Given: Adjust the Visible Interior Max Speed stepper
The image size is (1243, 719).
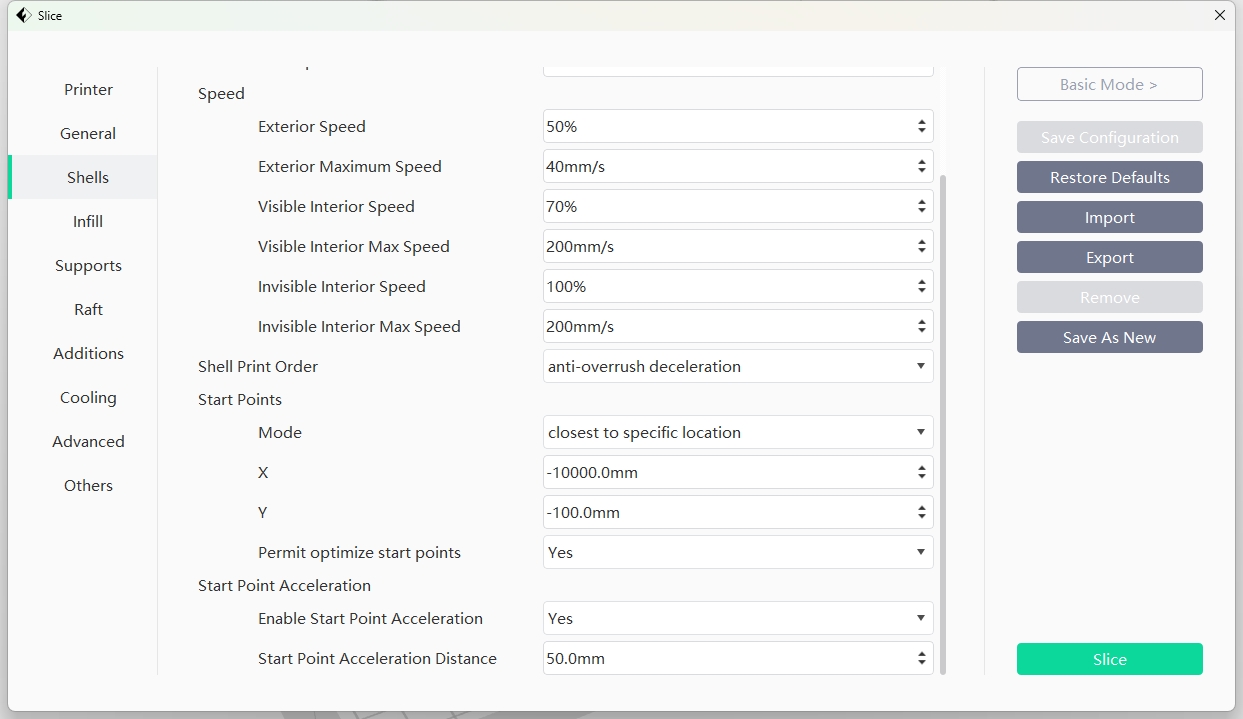Looking at the screenshot, I should click(921, 247).
